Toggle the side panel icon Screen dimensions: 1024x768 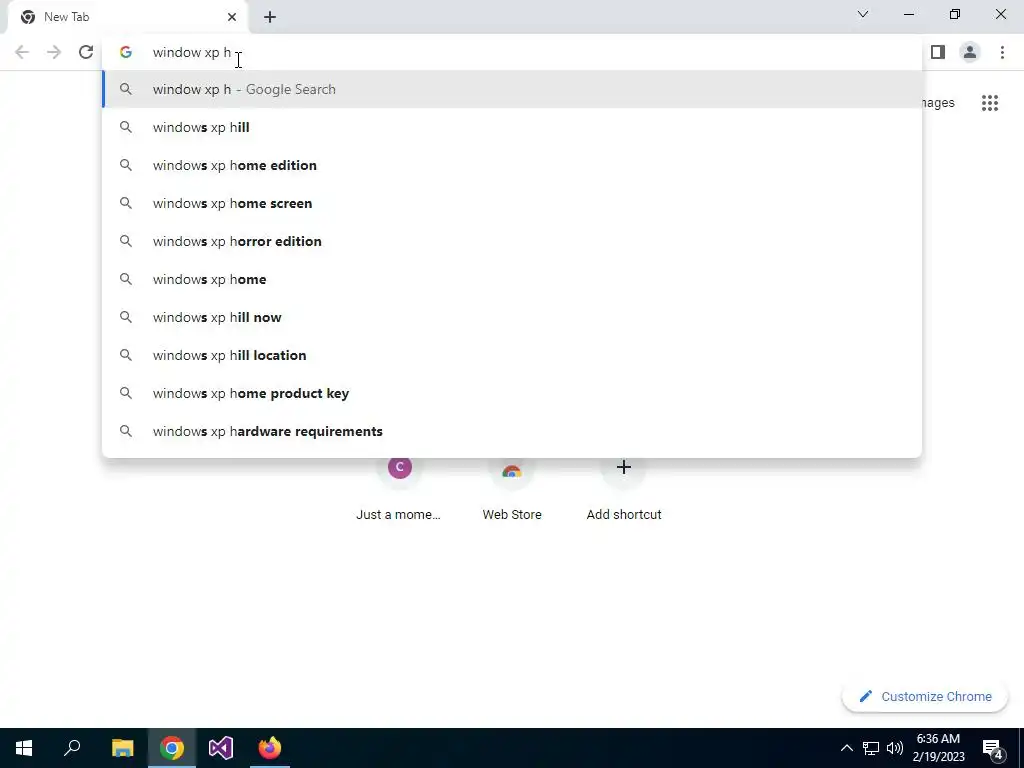coord(938,52)
